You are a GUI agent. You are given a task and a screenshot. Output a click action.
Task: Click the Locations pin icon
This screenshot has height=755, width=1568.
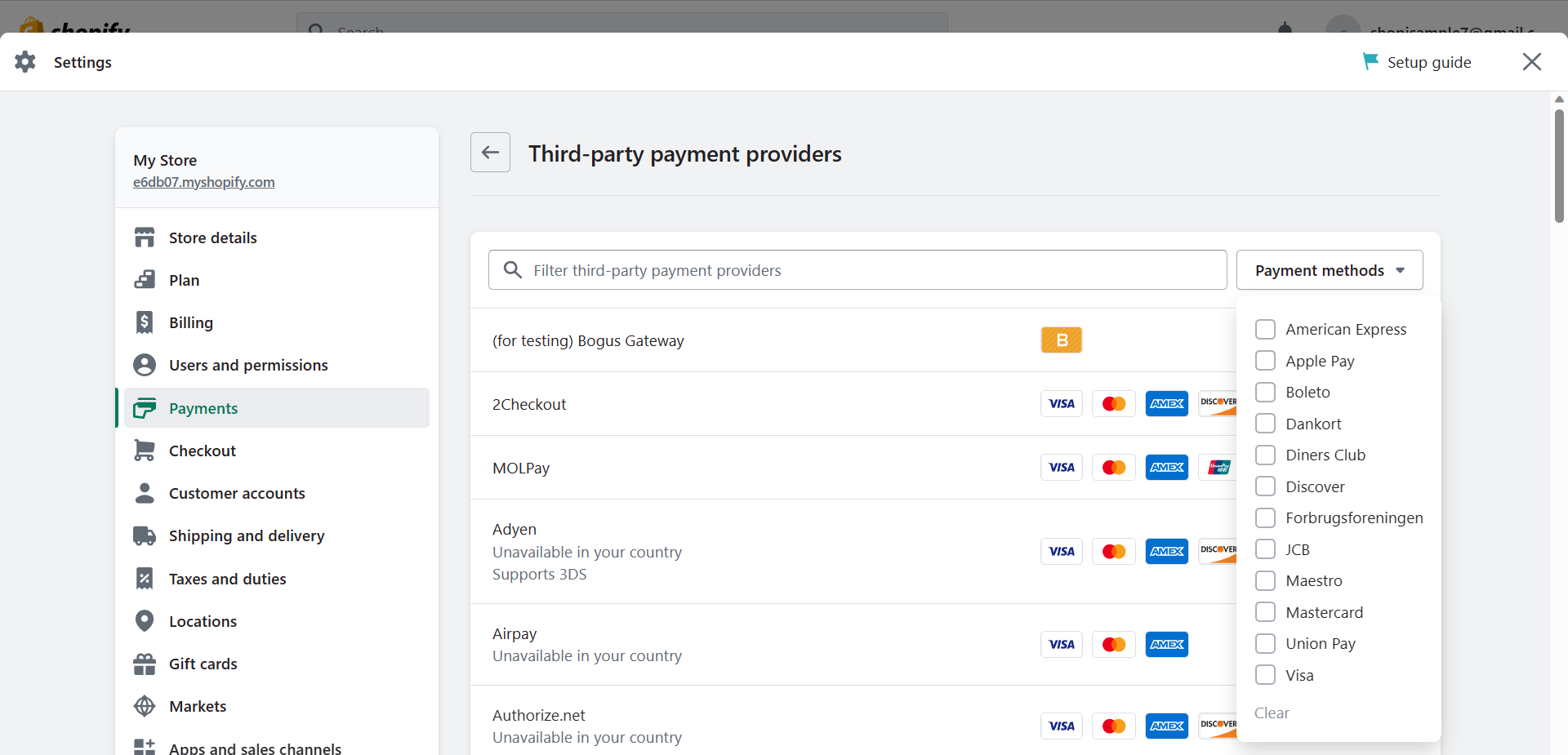[145, 621]
